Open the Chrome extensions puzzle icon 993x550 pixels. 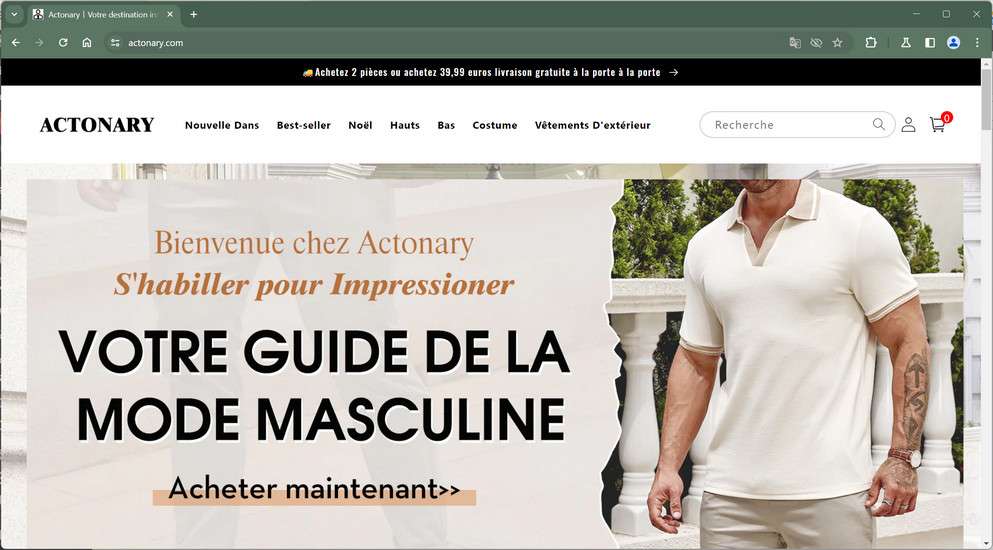(871, 43)
